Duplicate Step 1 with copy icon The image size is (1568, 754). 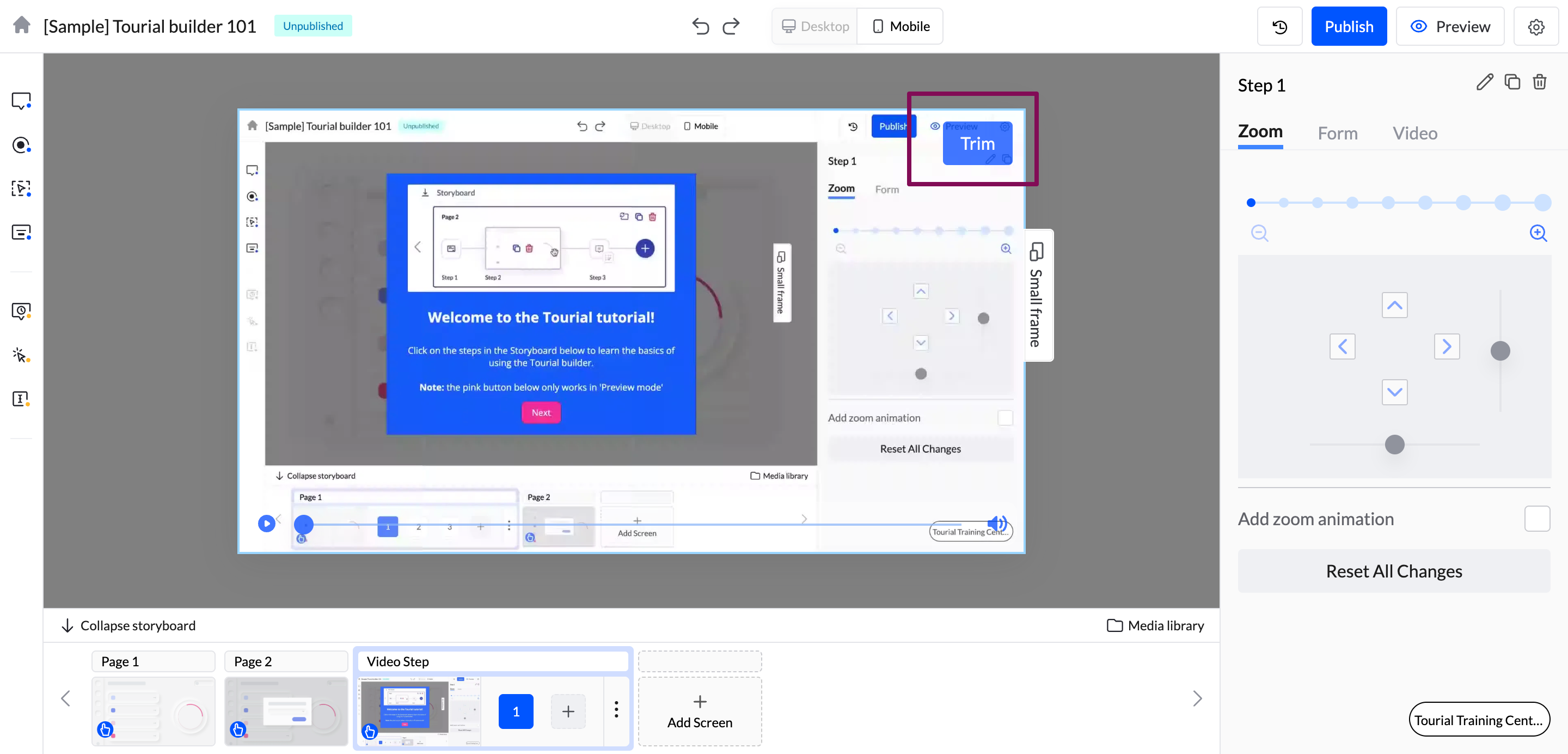point(1512,82)
